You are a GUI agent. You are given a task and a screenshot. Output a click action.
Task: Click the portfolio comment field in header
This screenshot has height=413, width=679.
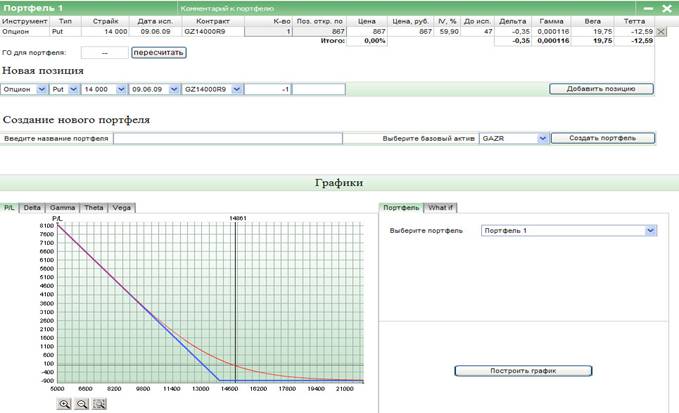point(406,8)
